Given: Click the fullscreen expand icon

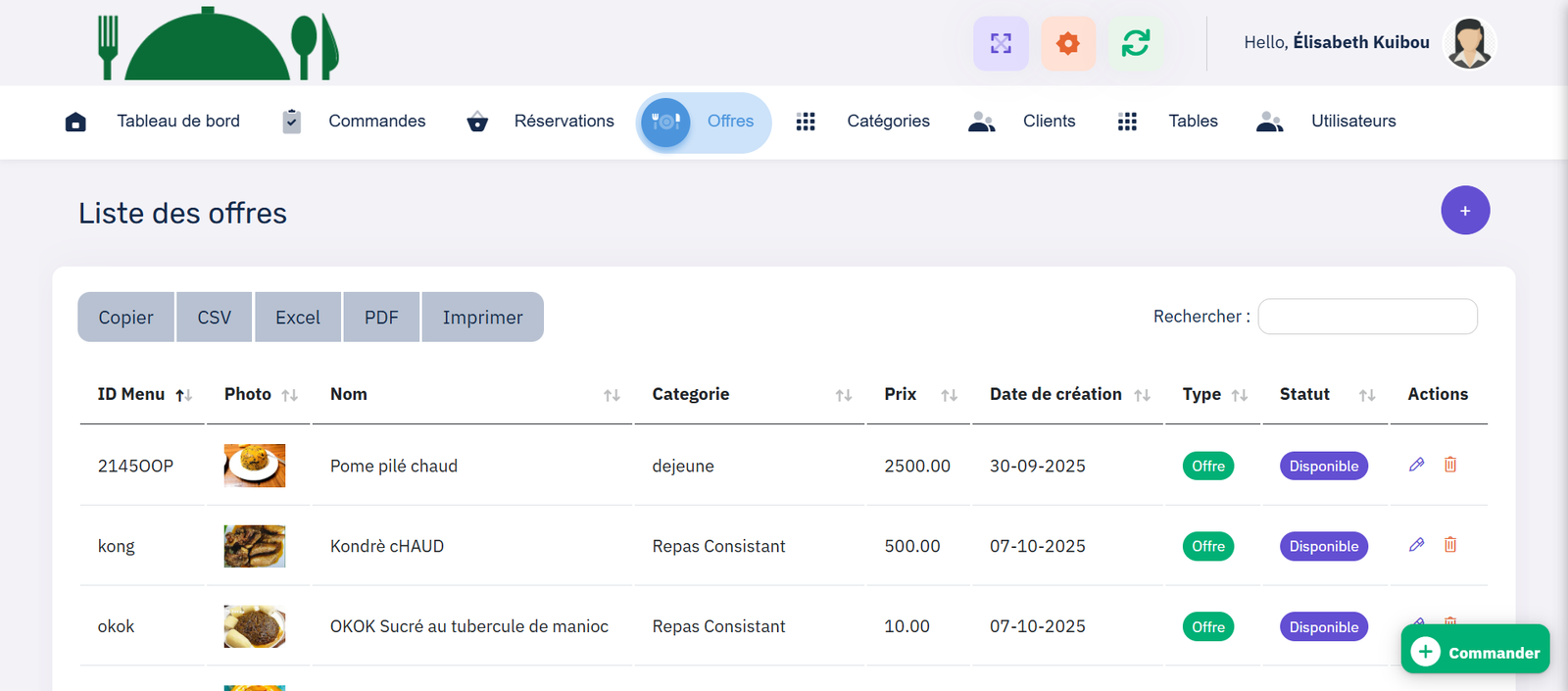Looking at the screenshot, I should [x=1001, y=43].
